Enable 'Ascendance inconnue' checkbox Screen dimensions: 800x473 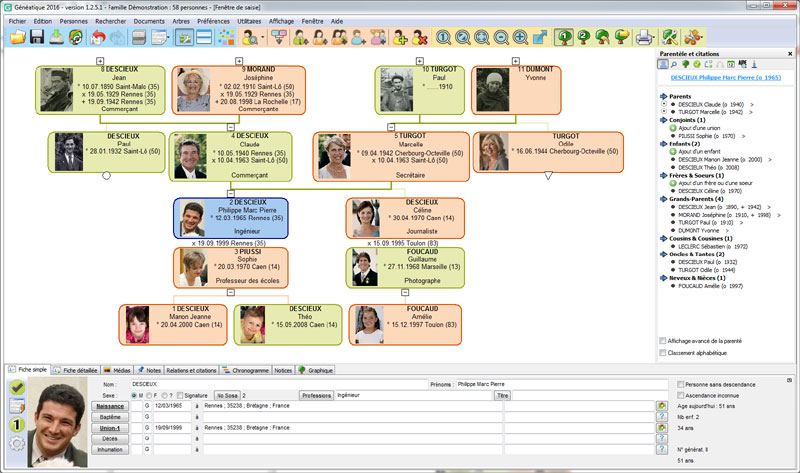(680, 395)
